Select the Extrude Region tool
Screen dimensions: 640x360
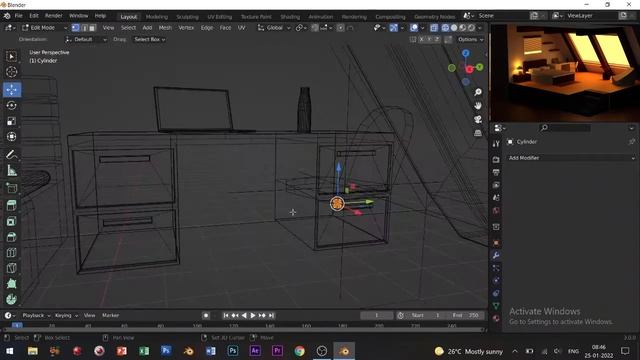pos(11,205)
